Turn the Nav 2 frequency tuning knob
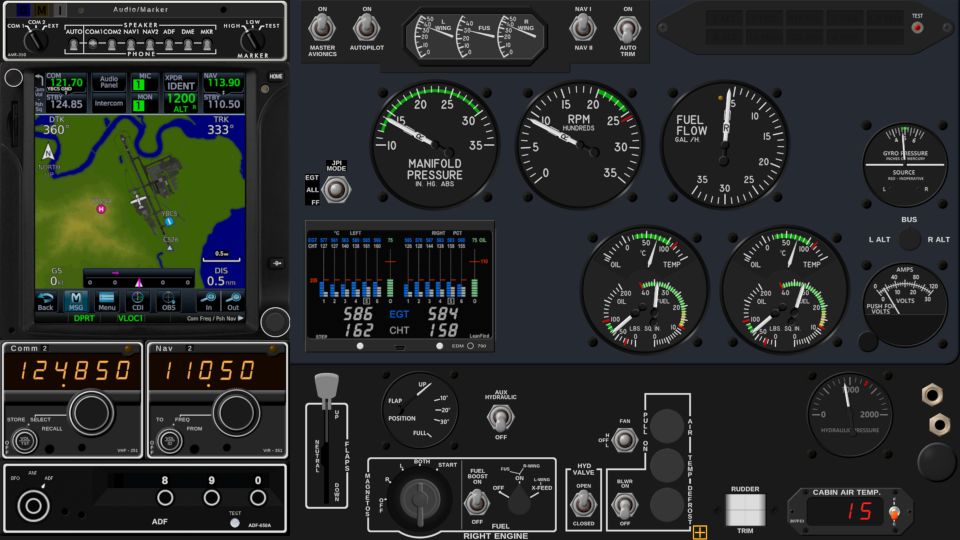This screenshot has width=960, height=540. [236, 413]
